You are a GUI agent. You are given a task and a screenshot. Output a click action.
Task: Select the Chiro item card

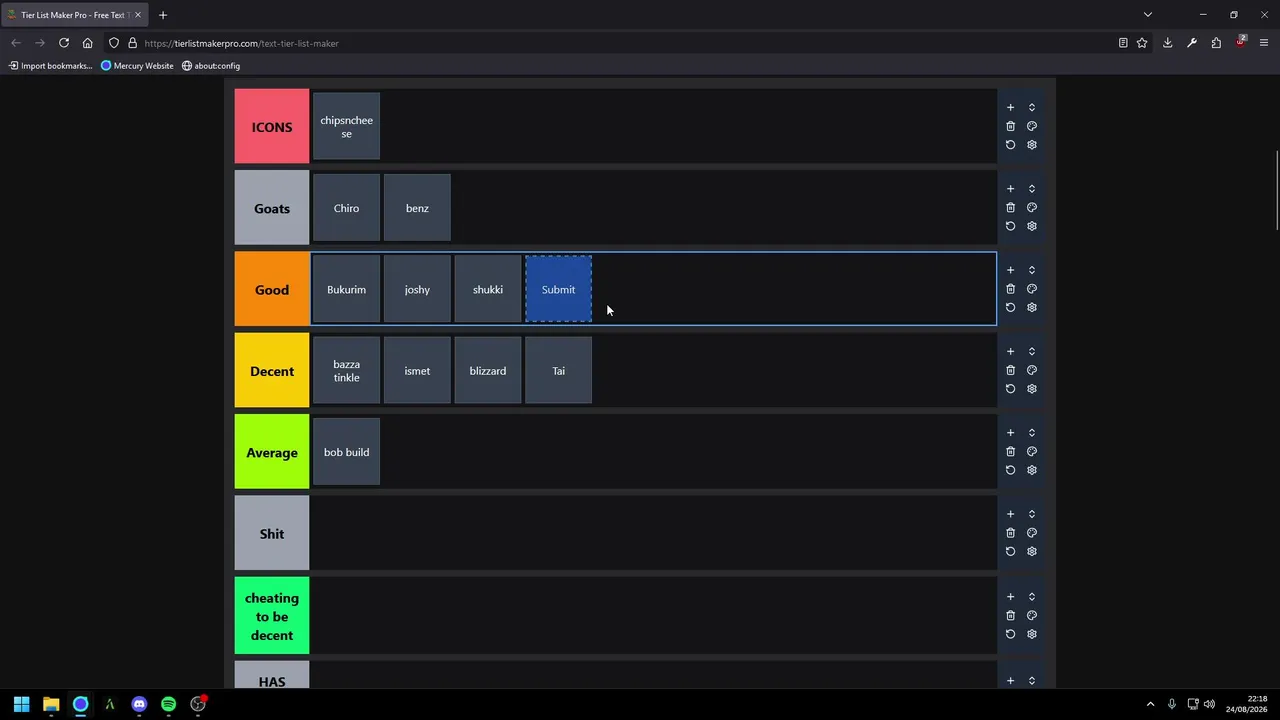click(346, 208)
